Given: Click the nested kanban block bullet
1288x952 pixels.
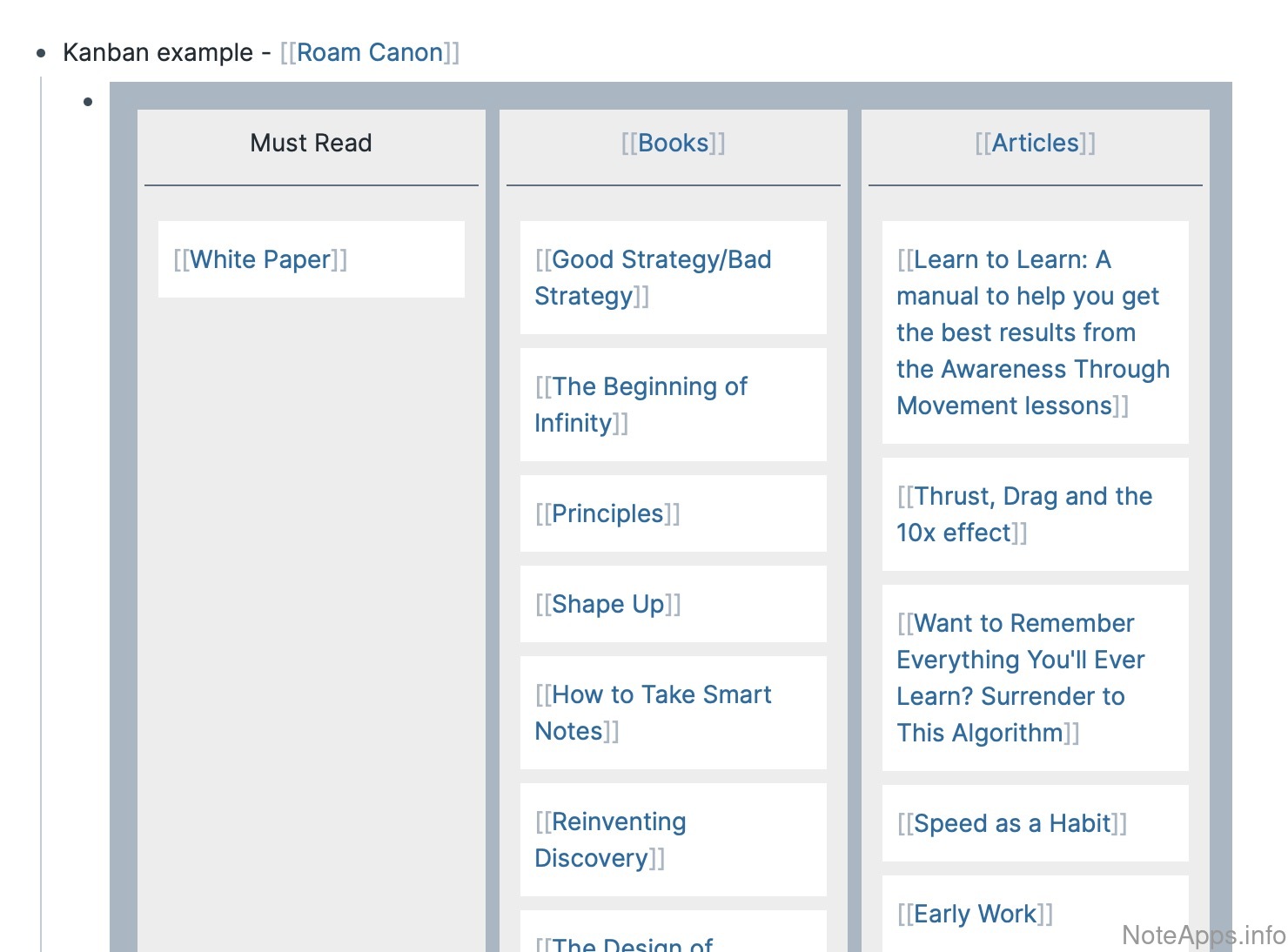Looking at the screenshot, I should click(x=88, y=103).
